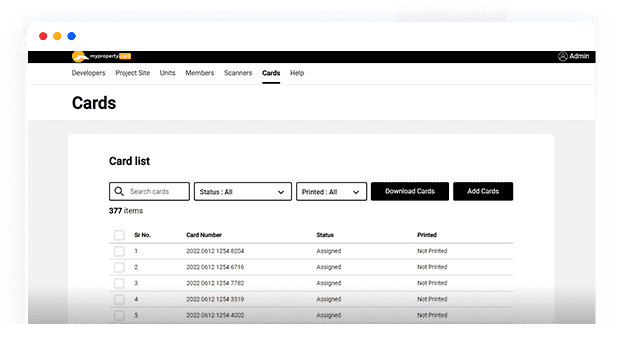Screen dimensions: 624x361
Task: Click the Printed column header
Action: (427, 235)
